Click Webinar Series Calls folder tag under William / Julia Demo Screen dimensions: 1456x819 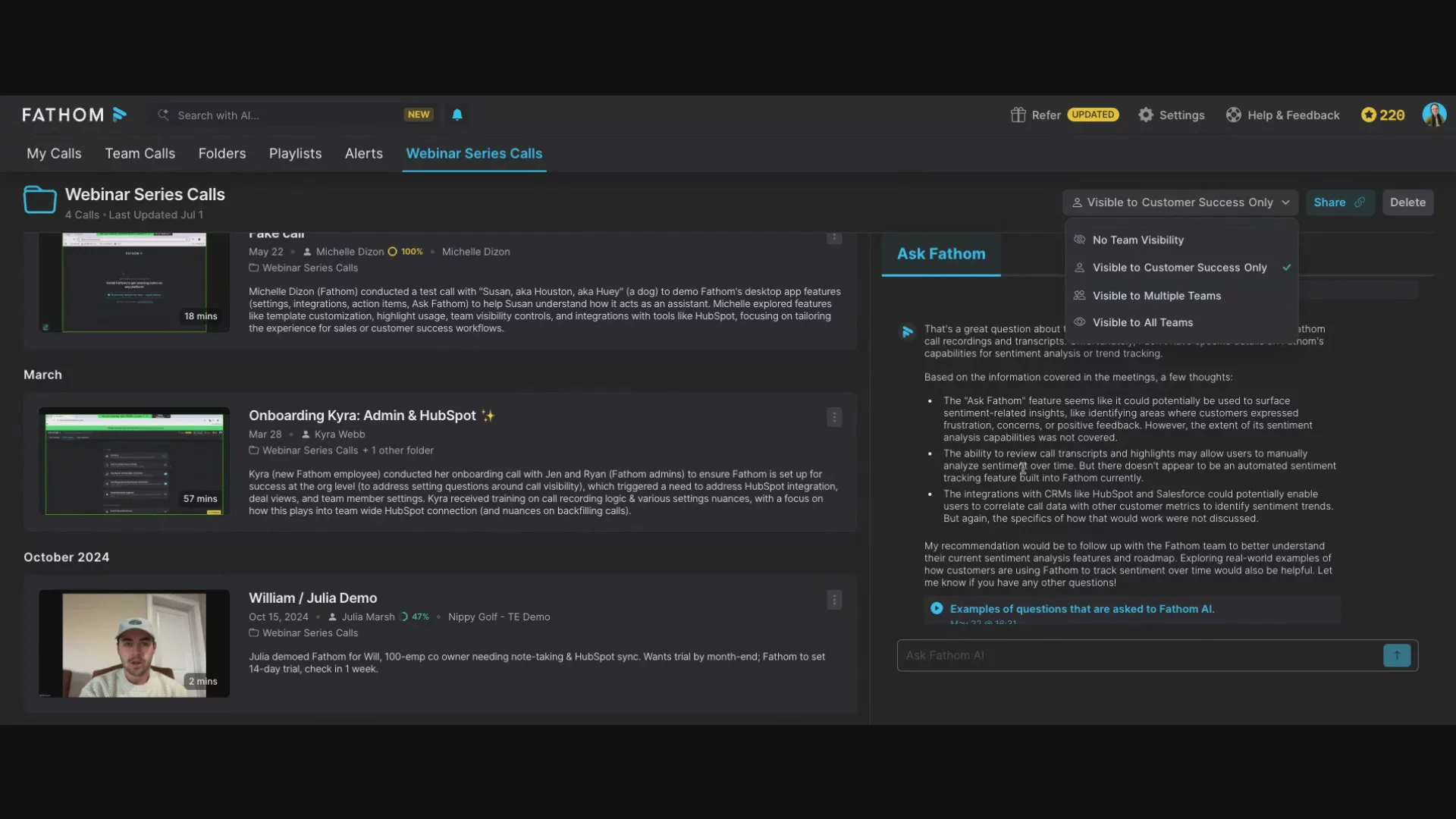(304, 633)
